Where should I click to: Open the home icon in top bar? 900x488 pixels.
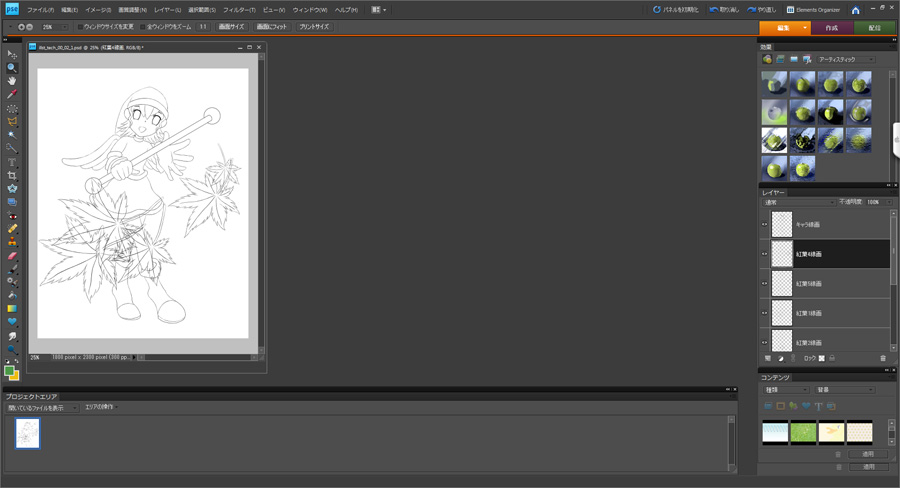point(855,10)
